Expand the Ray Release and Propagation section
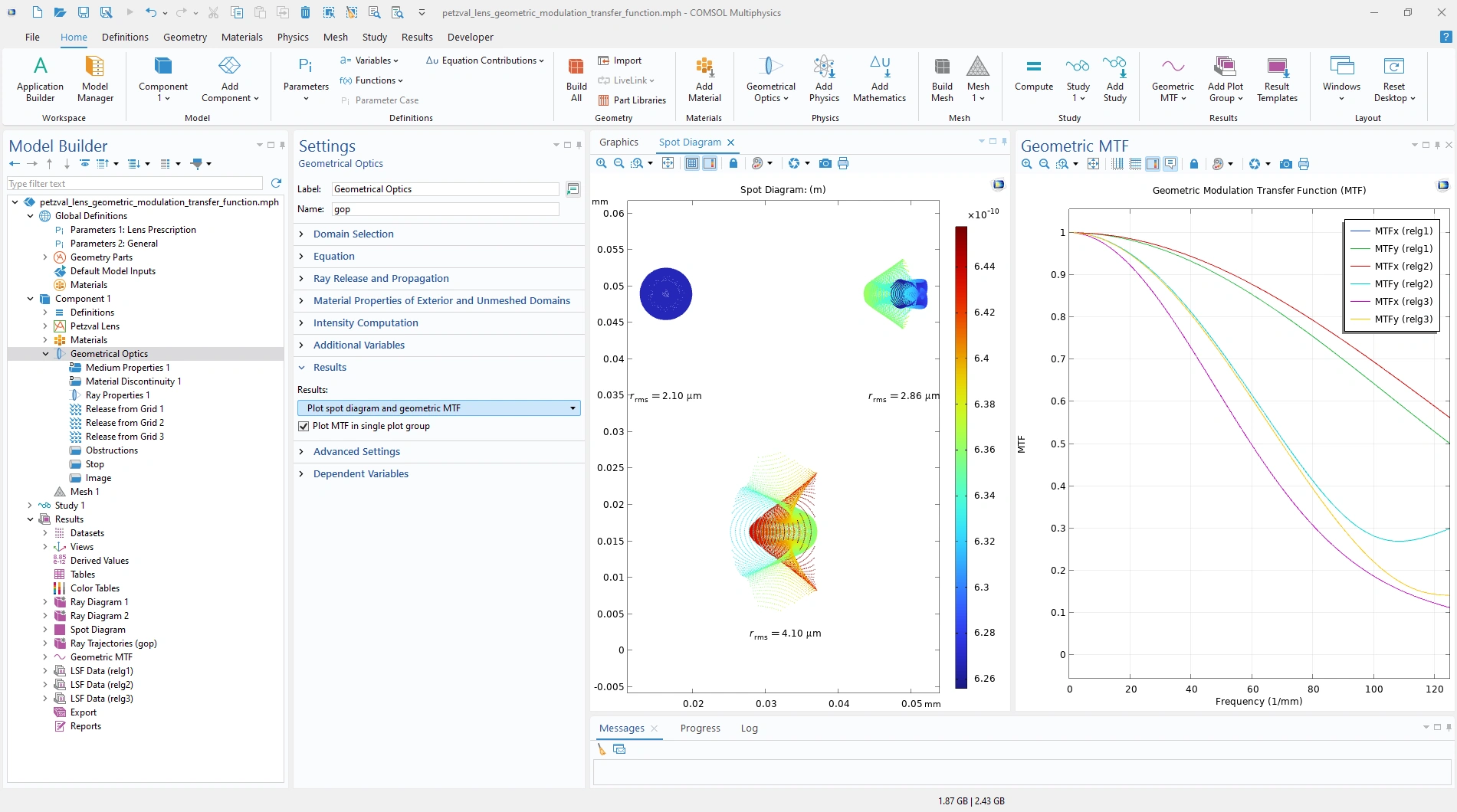The image size is (1457, 812). point(381,279)
